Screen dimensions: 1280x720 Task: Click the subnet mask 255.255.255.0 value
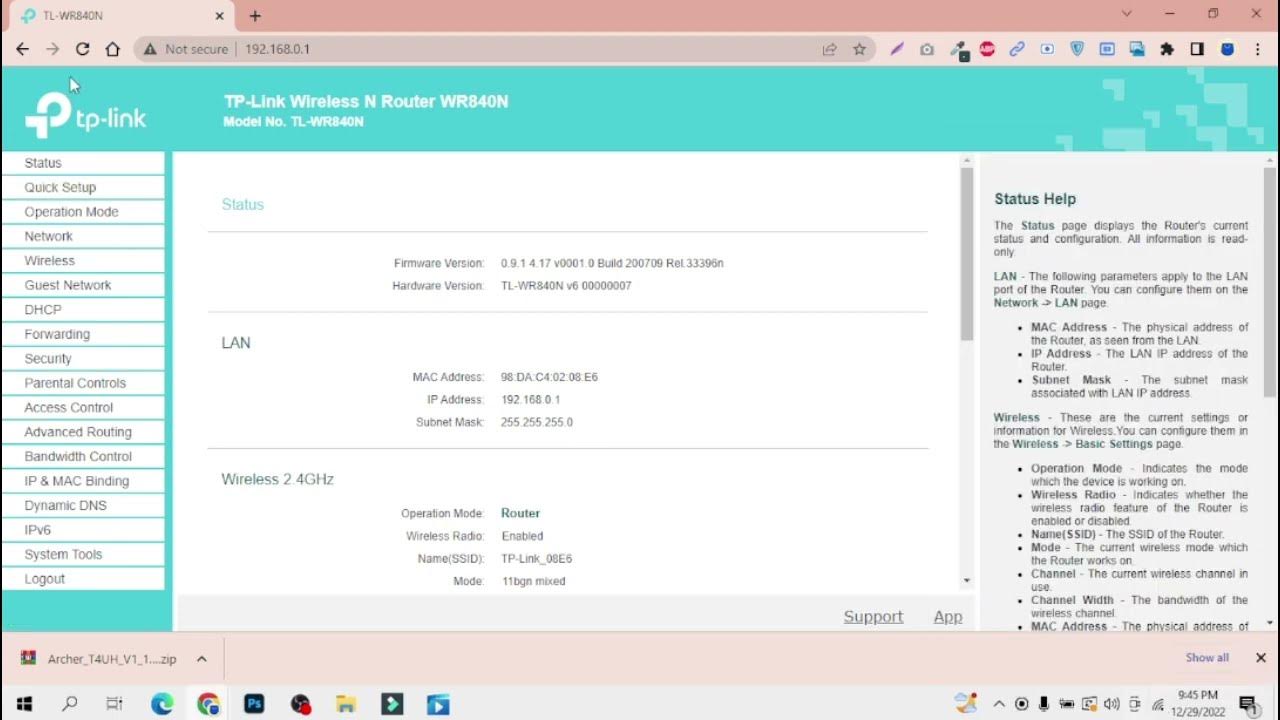coord(537,423)
